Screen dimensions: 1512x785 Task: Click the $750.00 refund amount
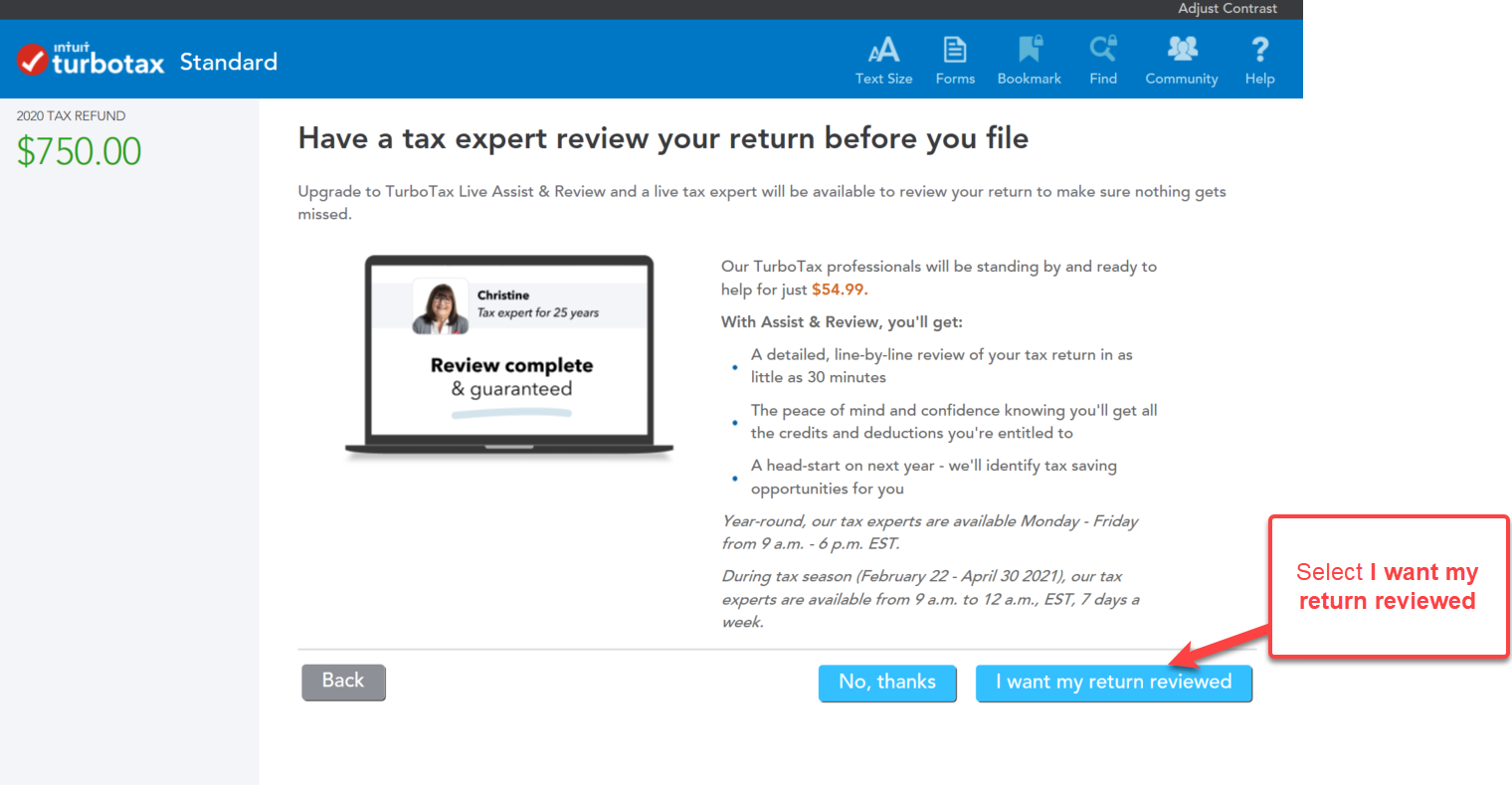[x=80, y=151]
